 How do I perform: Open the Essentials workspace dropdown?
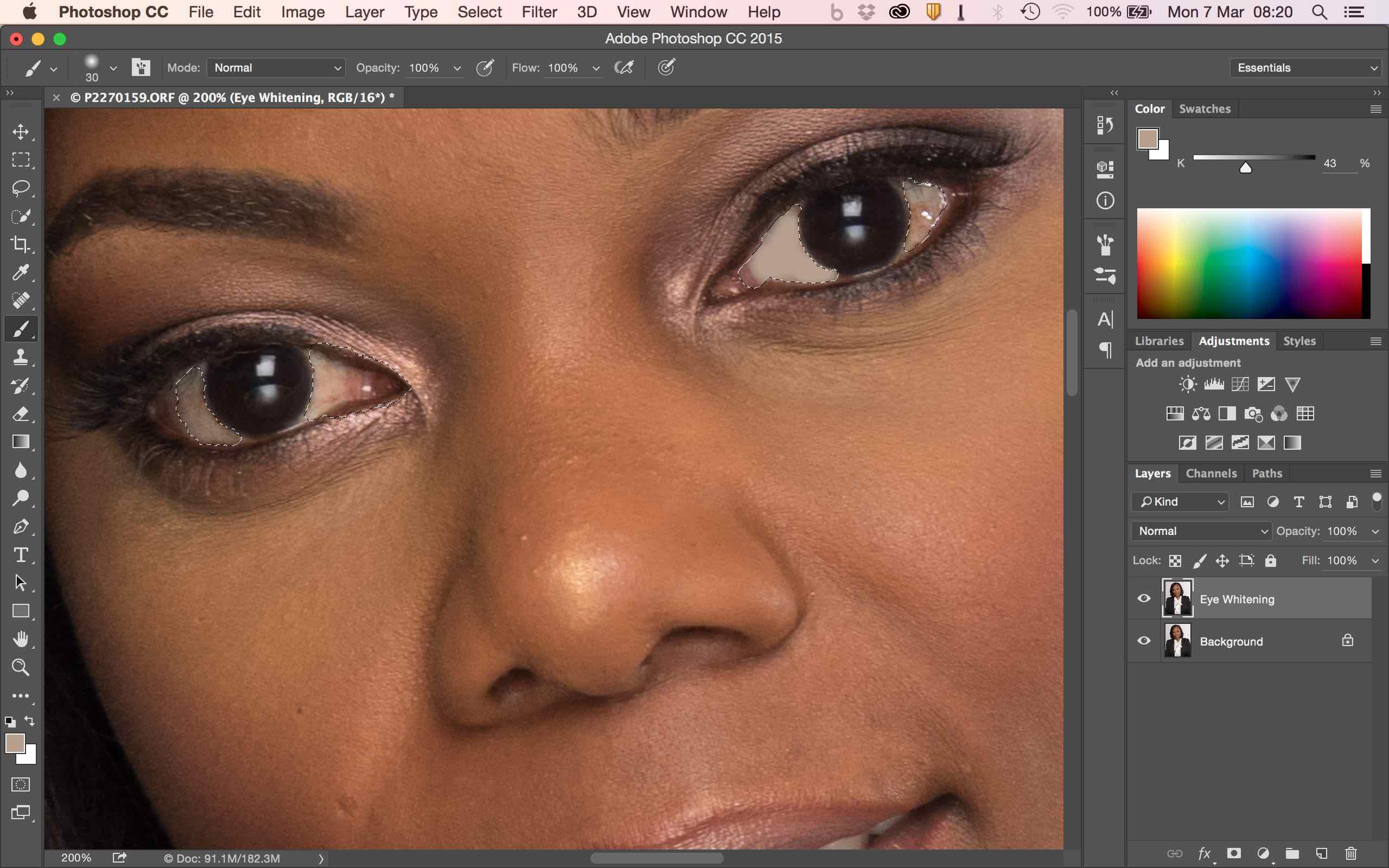pos(1306,68)
